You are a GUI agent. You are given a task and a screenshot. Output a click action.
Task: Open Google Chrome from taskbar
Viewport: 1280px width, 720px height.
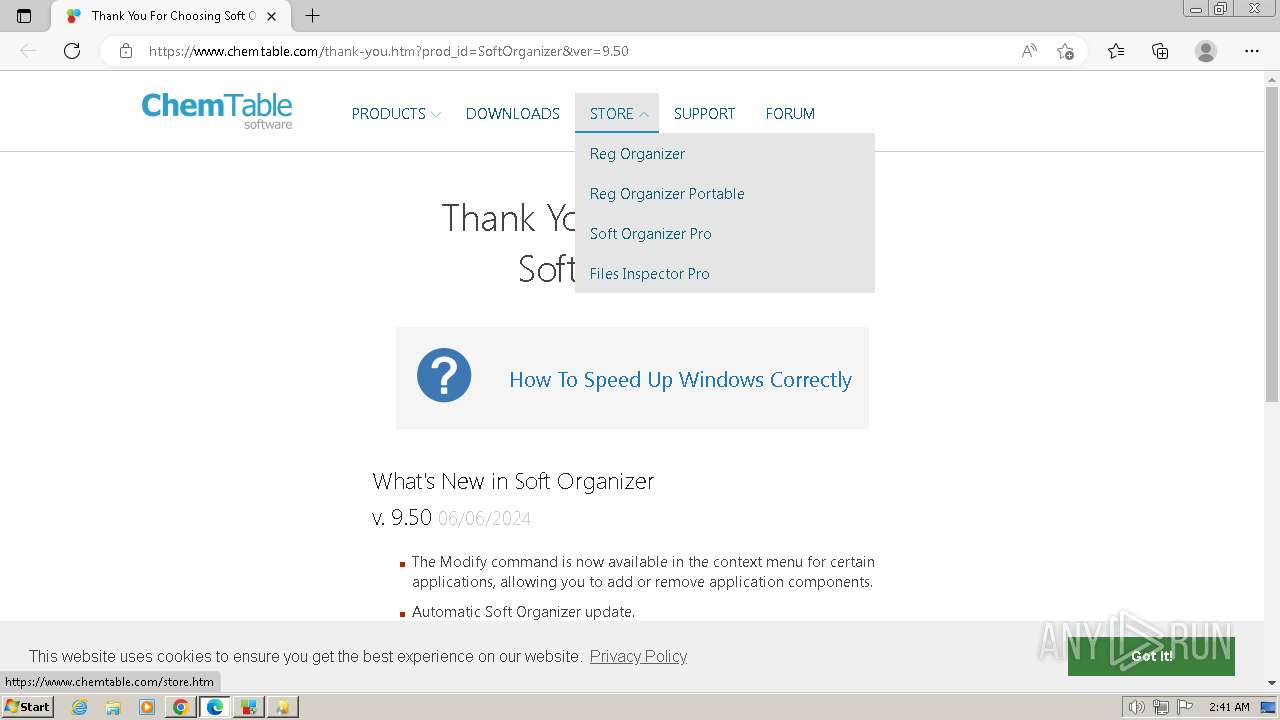click(x=181, y=707)
